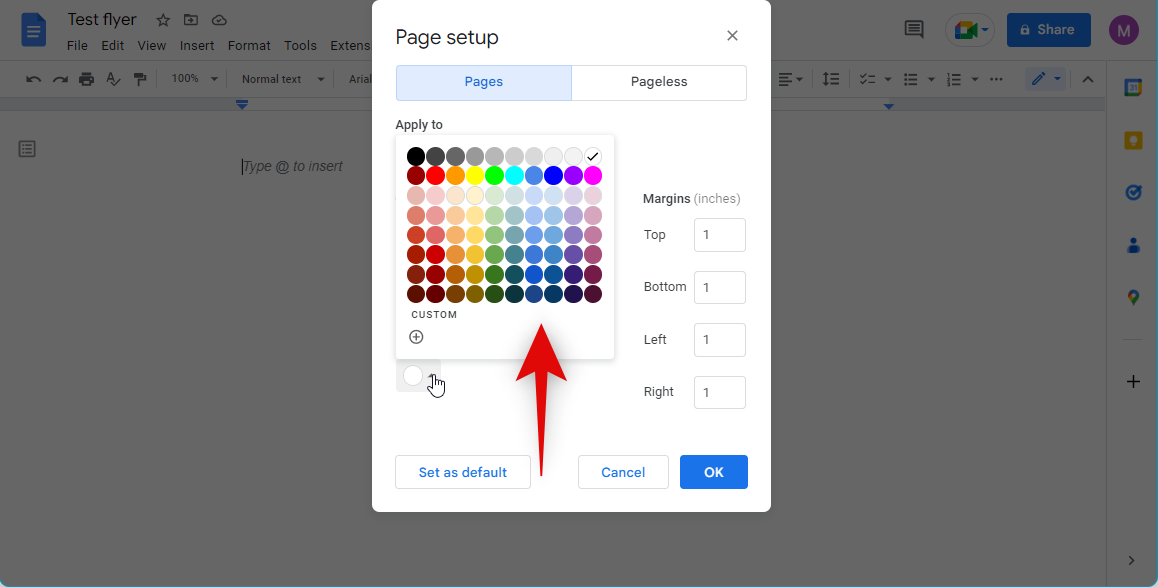1158x587 pixels.
Task: Open comment history icon
Action: (x=913, y=30)
